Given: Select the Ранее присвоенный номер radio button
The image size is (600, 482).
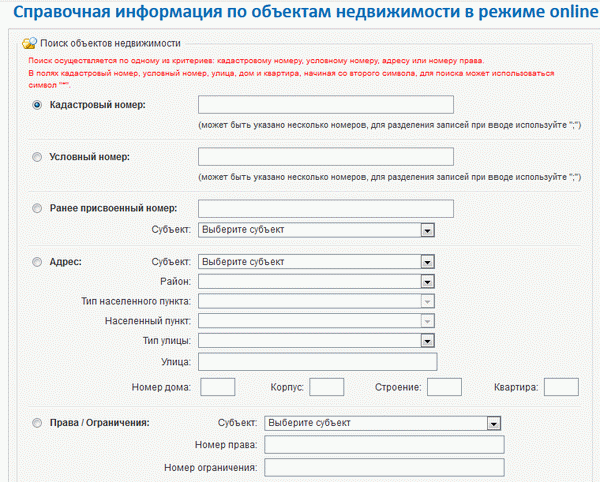Looking at the screenshot, I should pyautogui.click(x=37, y=208).
